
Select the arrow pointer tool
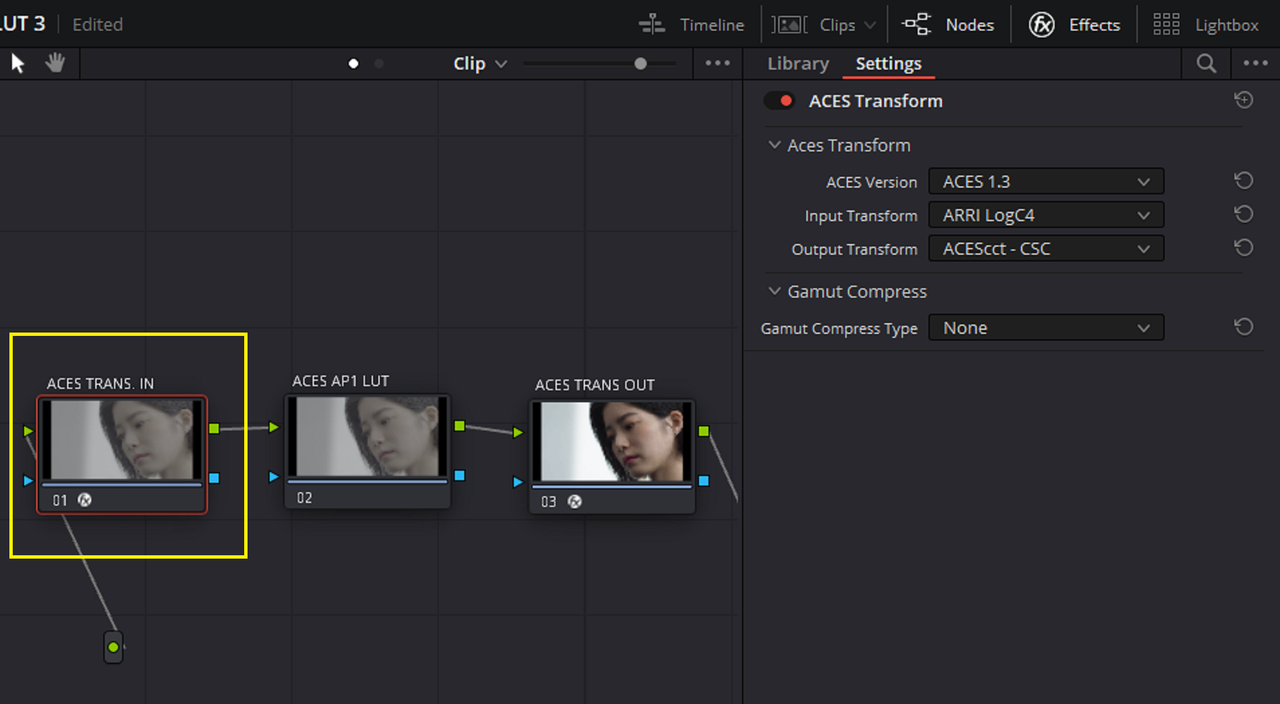(18, 63)
